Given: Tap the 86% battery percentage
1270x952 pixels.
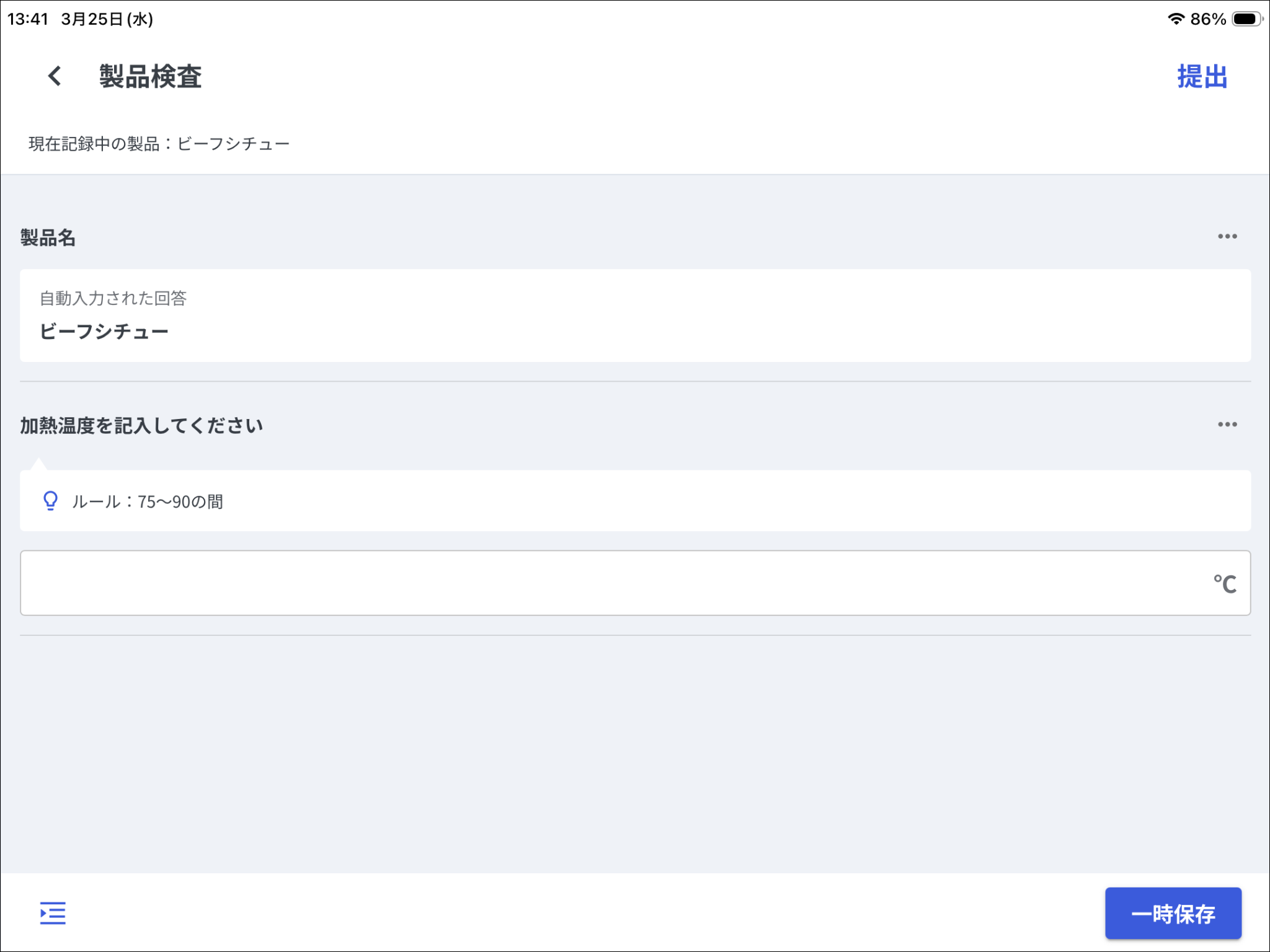Looking at the screenshot, I should click(1207, 19).
